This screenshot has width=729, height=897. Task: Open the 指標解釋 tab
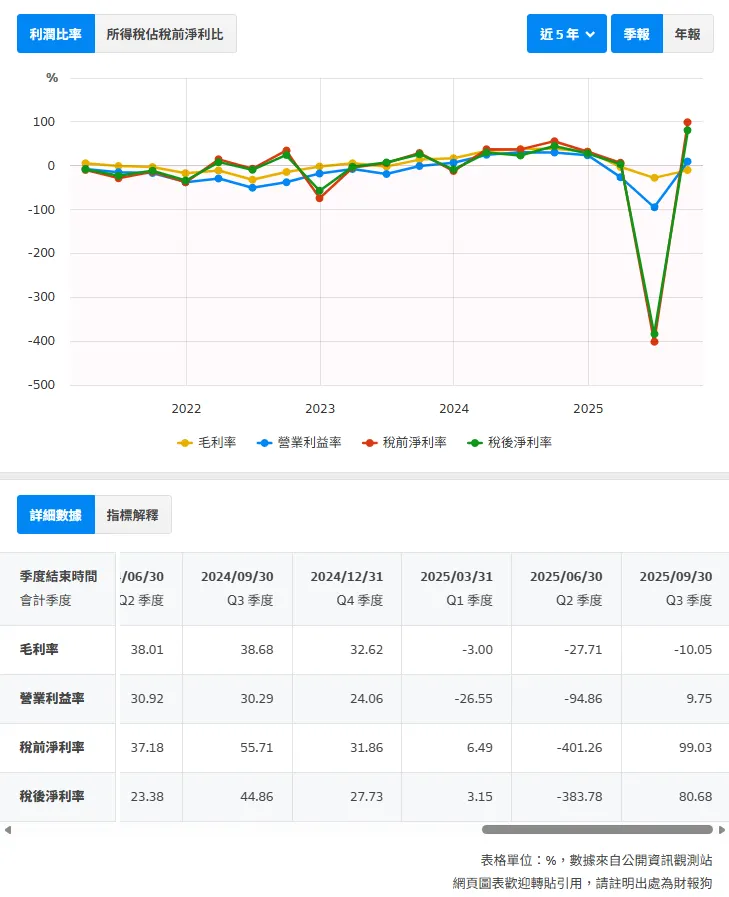132,514
